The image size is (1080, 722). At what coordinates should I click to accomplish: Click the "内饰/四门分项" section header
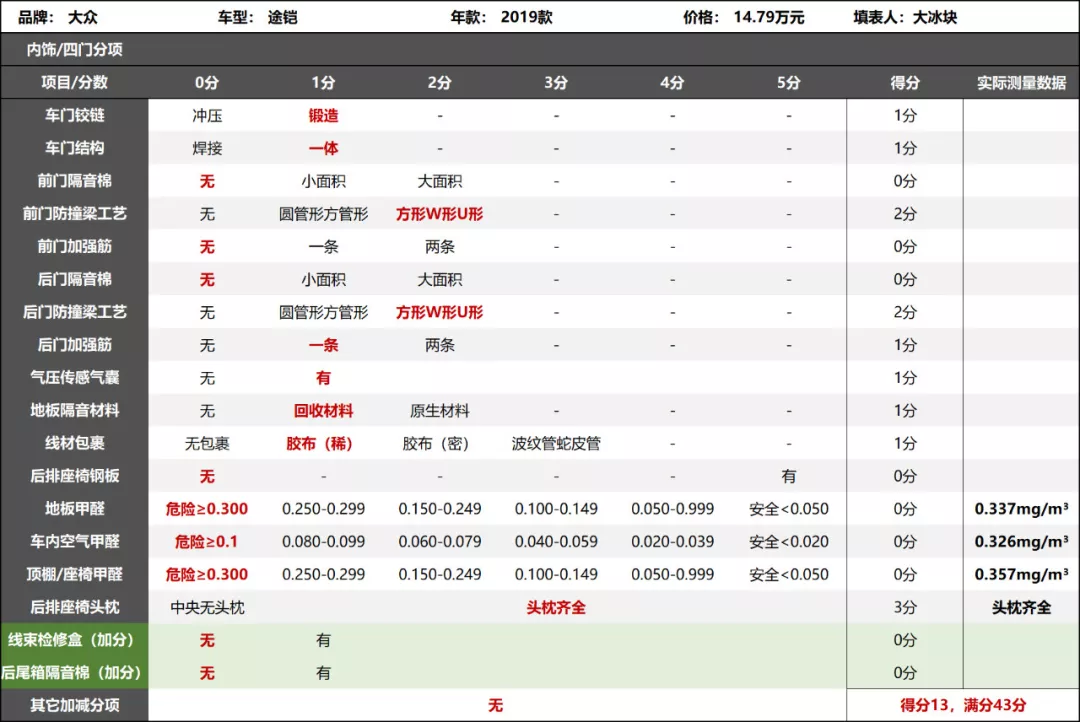[75, 50]
